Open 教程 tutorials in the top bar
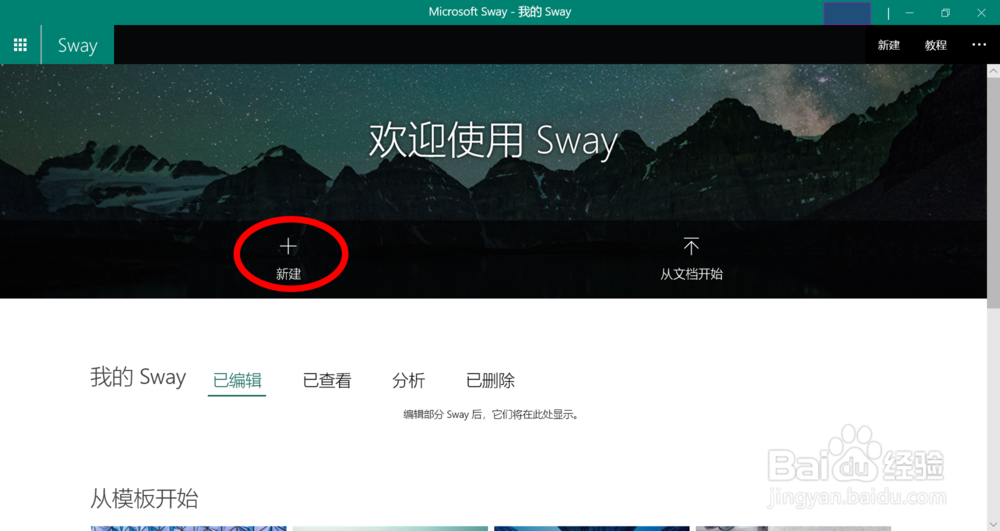 936,45
